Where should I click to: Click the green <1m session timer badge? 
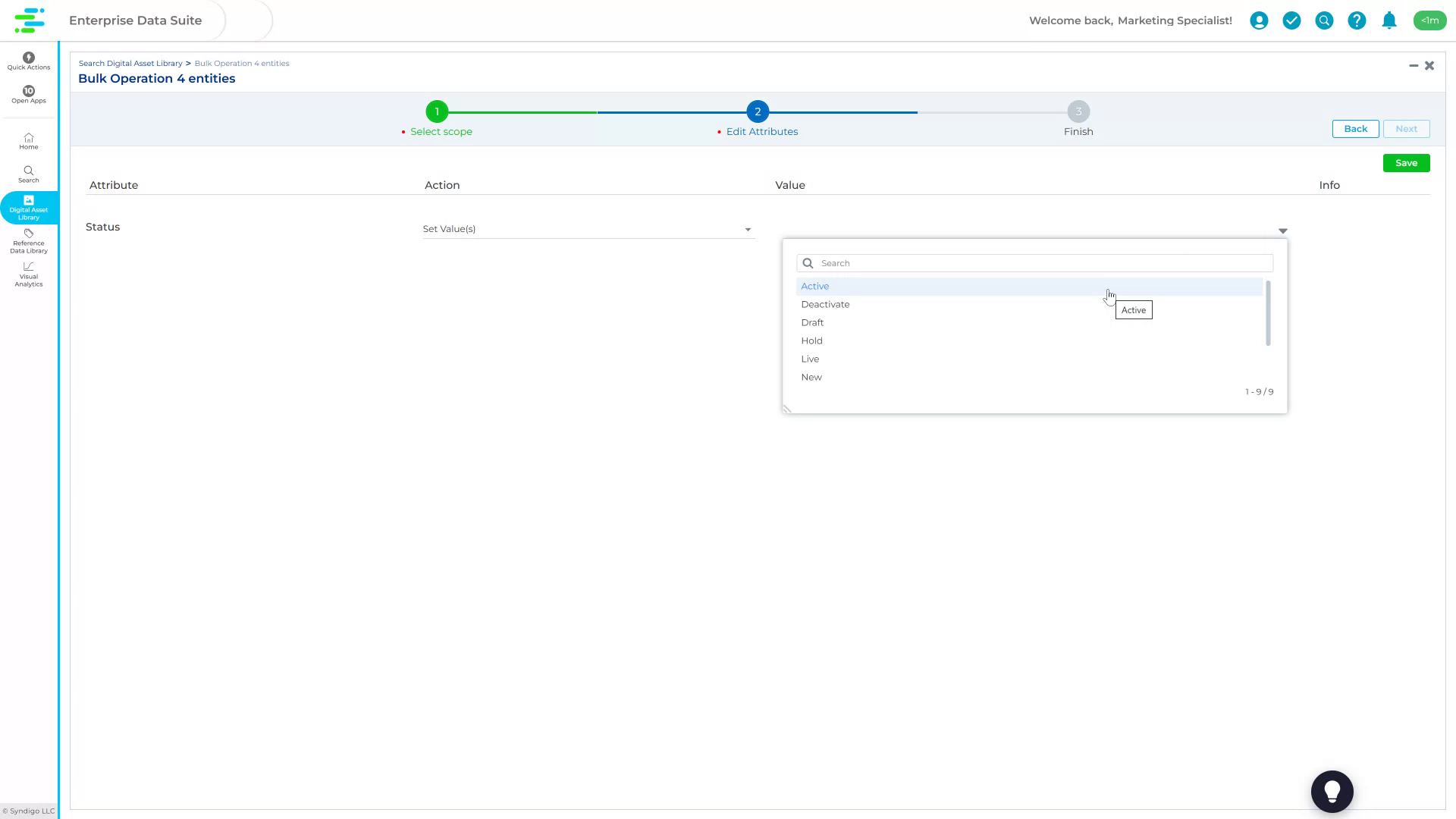[x=1430, y=20]
